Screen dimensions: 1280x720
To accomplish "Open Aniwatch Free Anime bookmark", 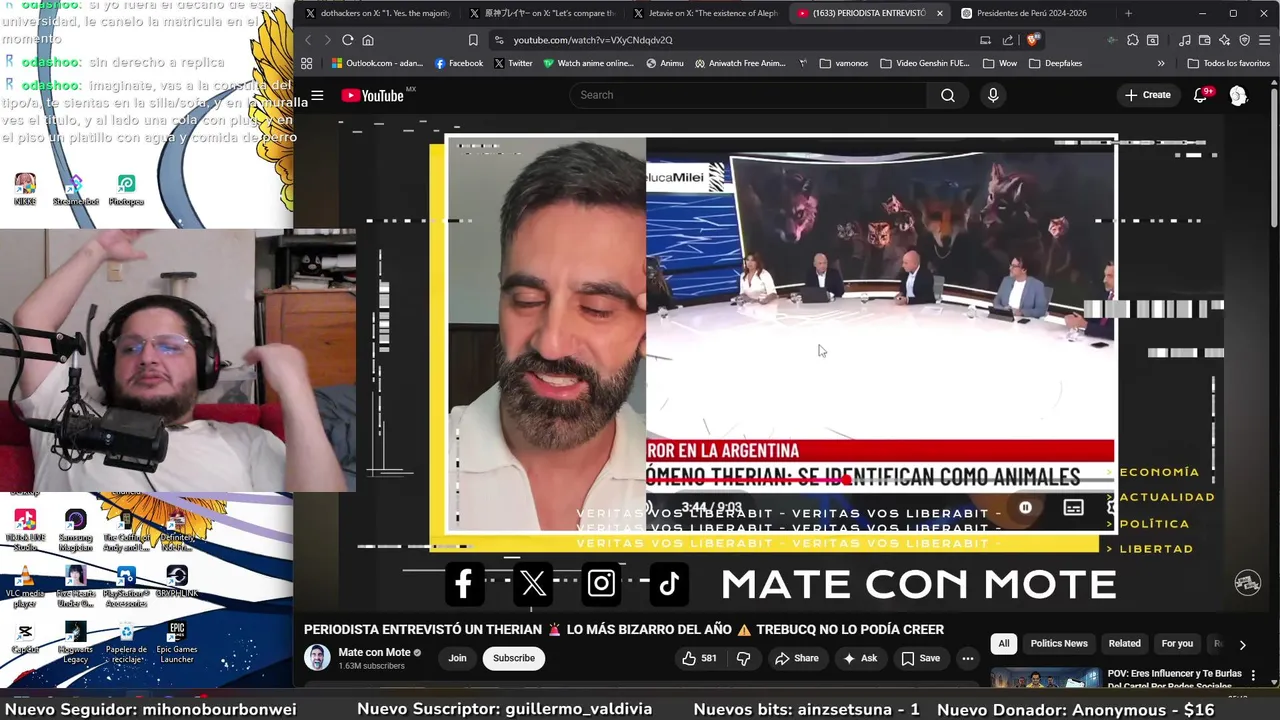I will [x=739, y=63].
